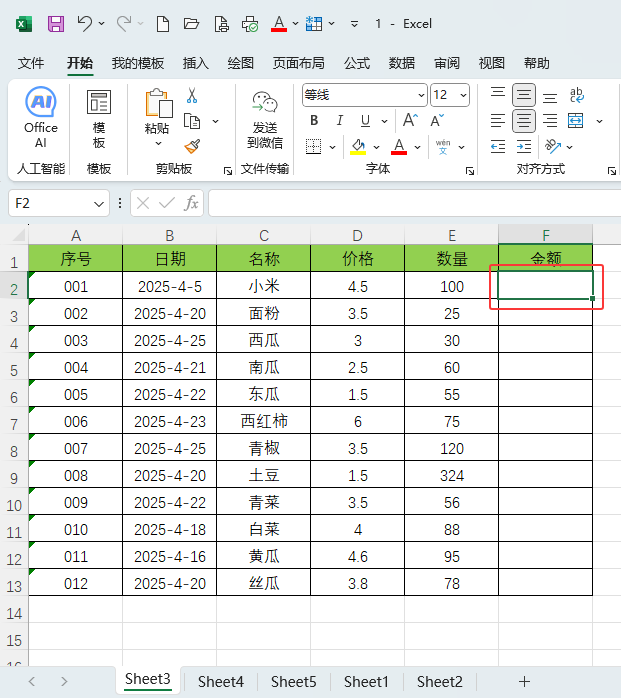The image size is (621, 698).
Task: Apply red font color in title bar
Action: tap(279, 24)
